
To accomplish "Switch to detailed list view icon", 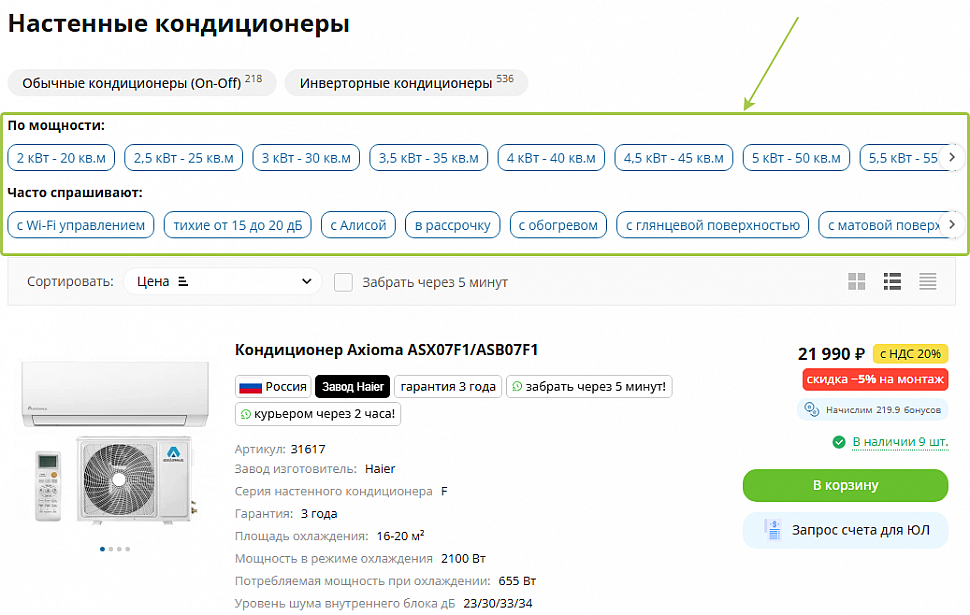I will pos(892,282).
